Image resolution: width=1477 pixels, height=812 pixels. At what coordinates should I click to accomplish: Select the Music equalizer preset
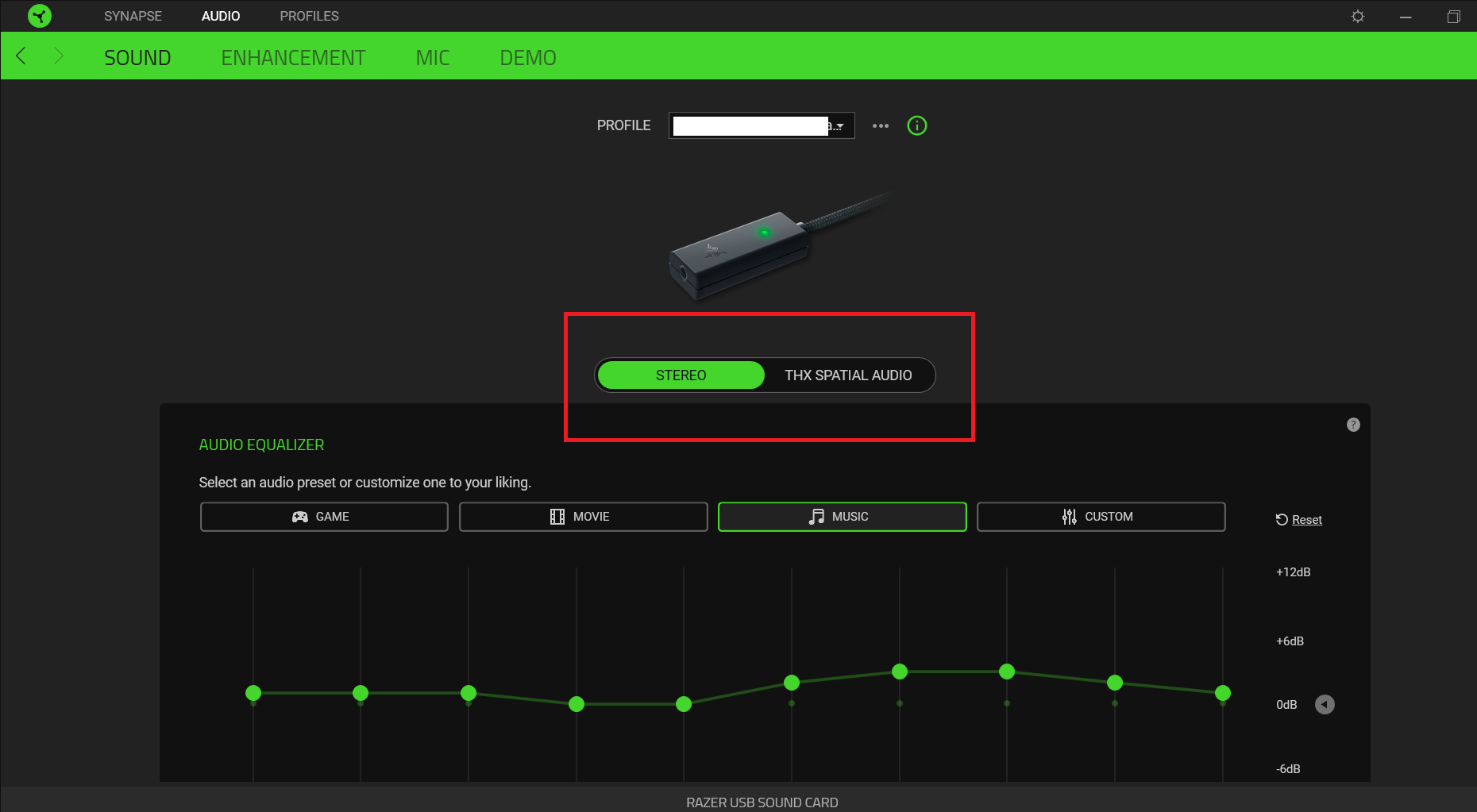(x=842, y=517)
